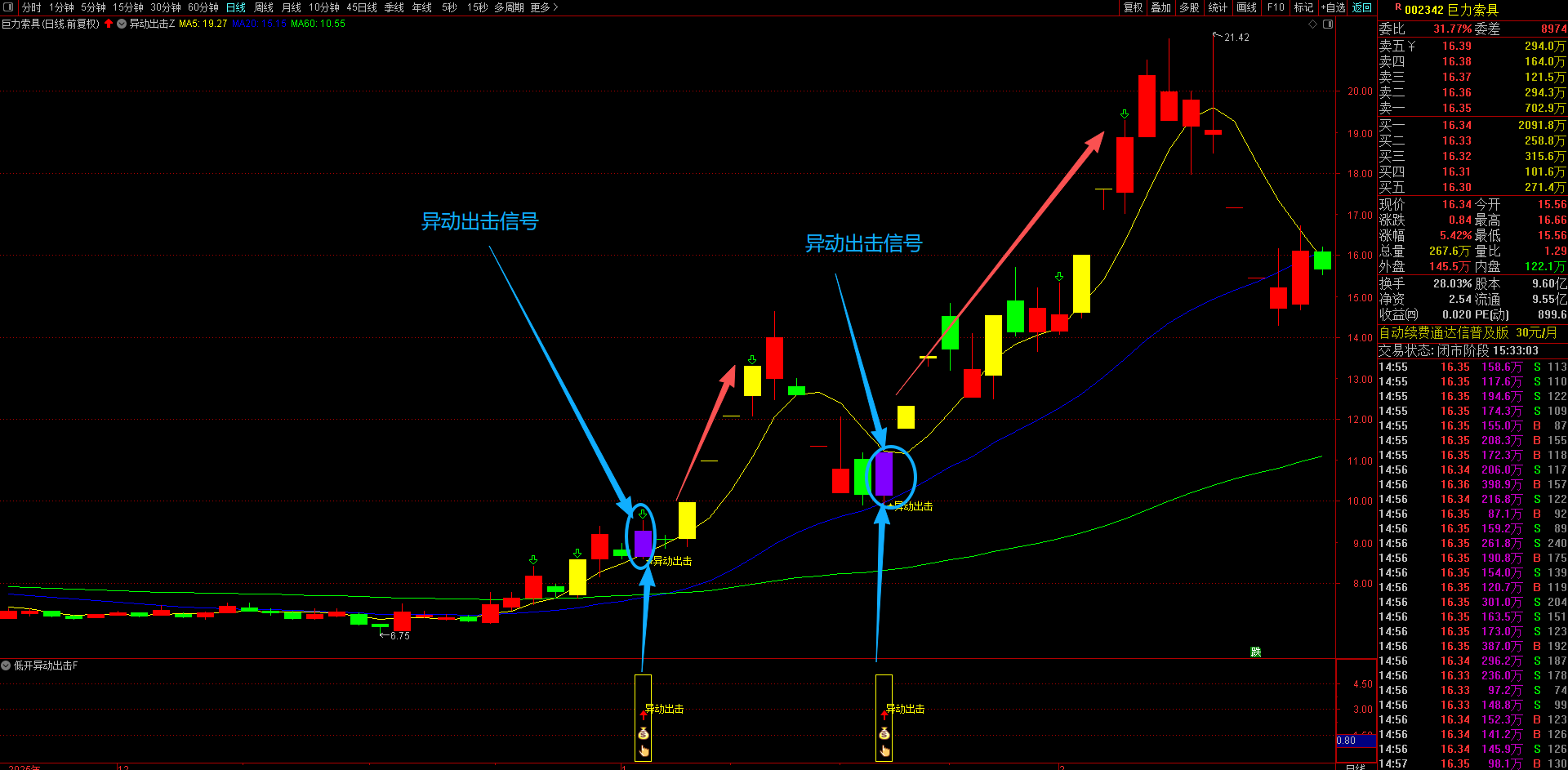
Task: Add stock to watchlist with +自选
Action: [x=1334, y=7]
